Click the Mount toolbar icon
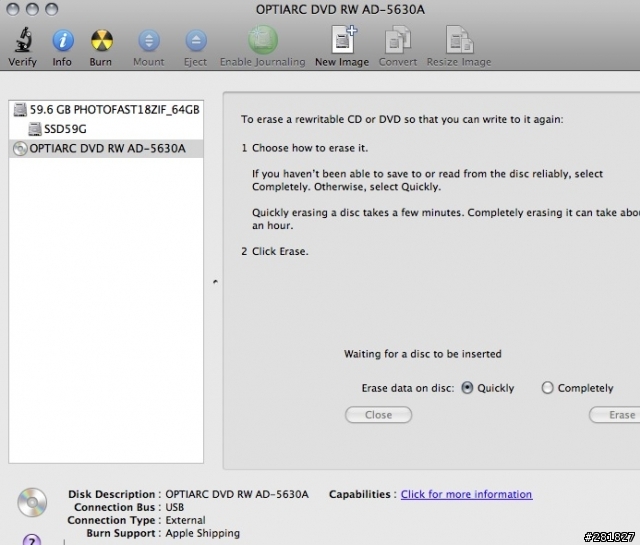This screenshot has width=640, height=545. click(x=149, y=40)
